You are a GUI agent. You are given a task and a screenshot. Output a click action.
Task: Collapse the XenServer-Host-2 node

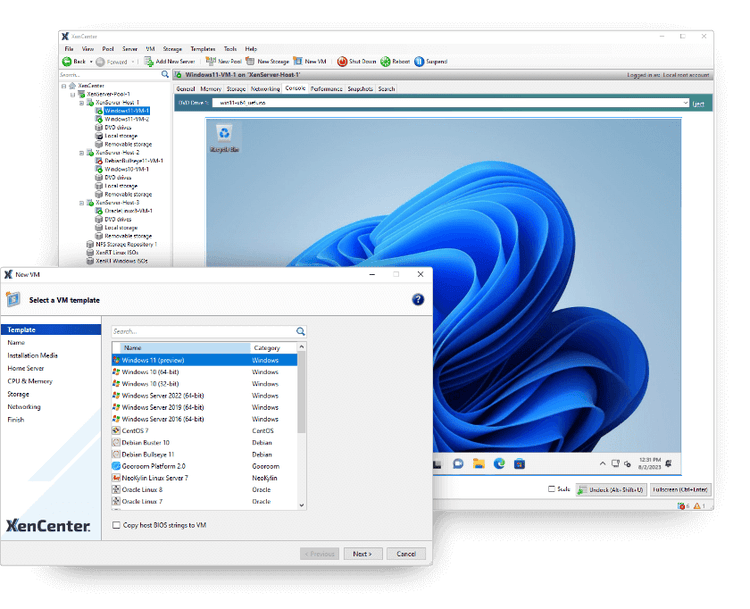coord(81,153)
